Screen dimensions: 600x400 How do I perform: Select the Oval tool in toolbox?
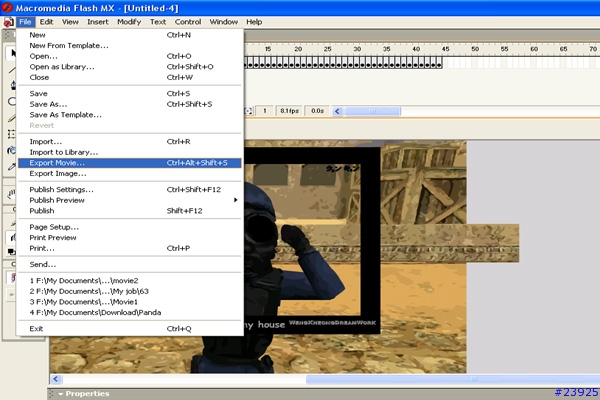[x=13, y=101]
